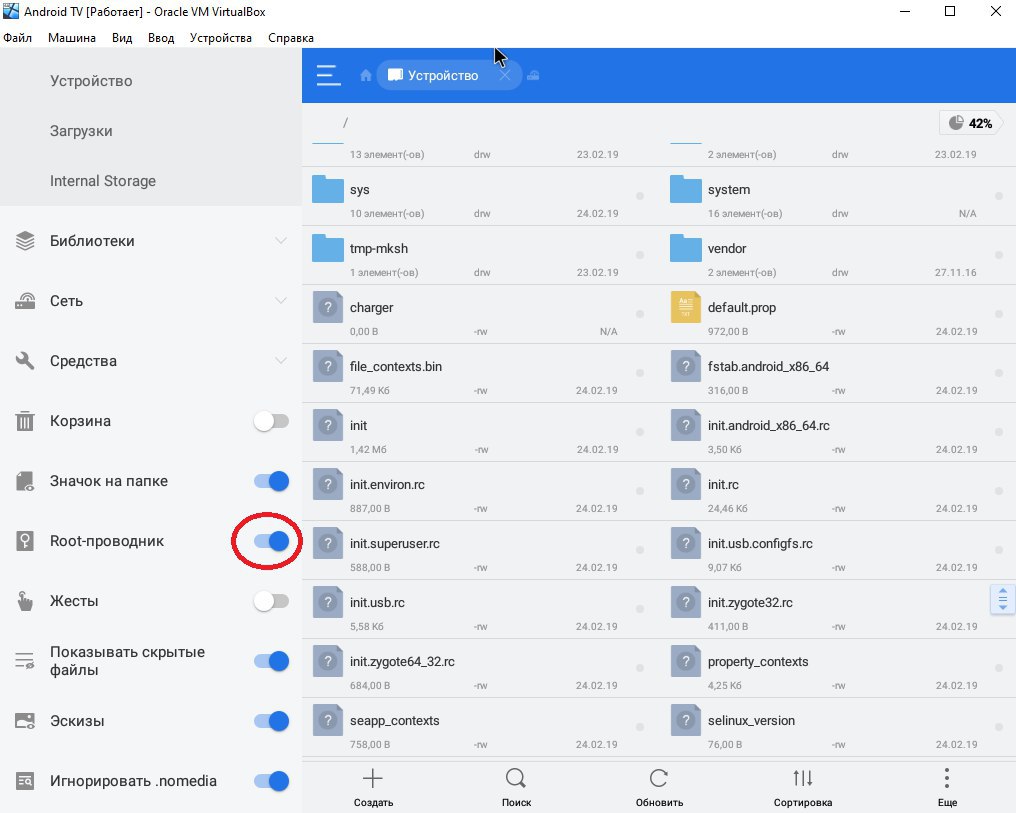Click the Библиотеки stack icon
1016x813 pixels.
25,240
